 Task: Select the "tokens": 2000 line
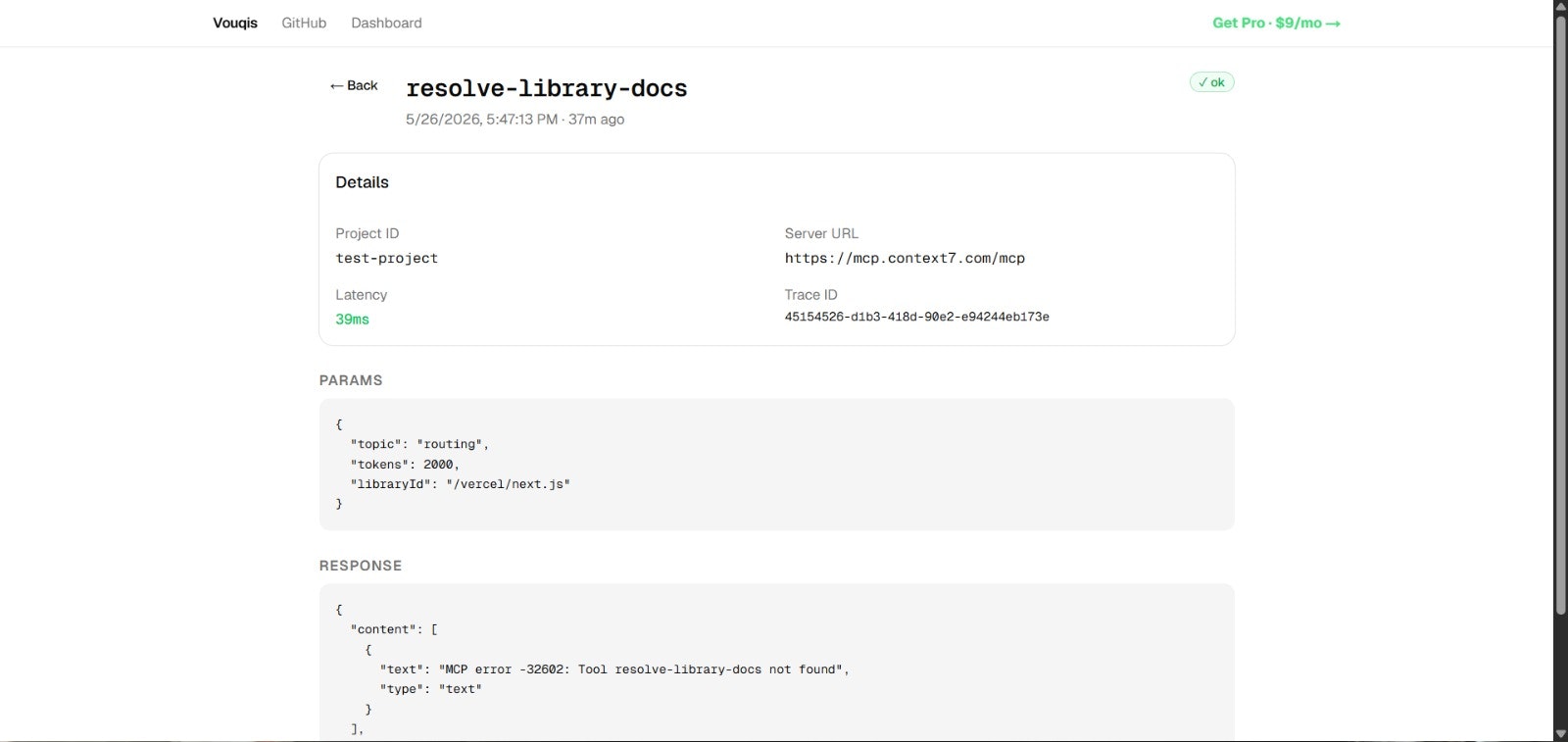tap(405, 465)
